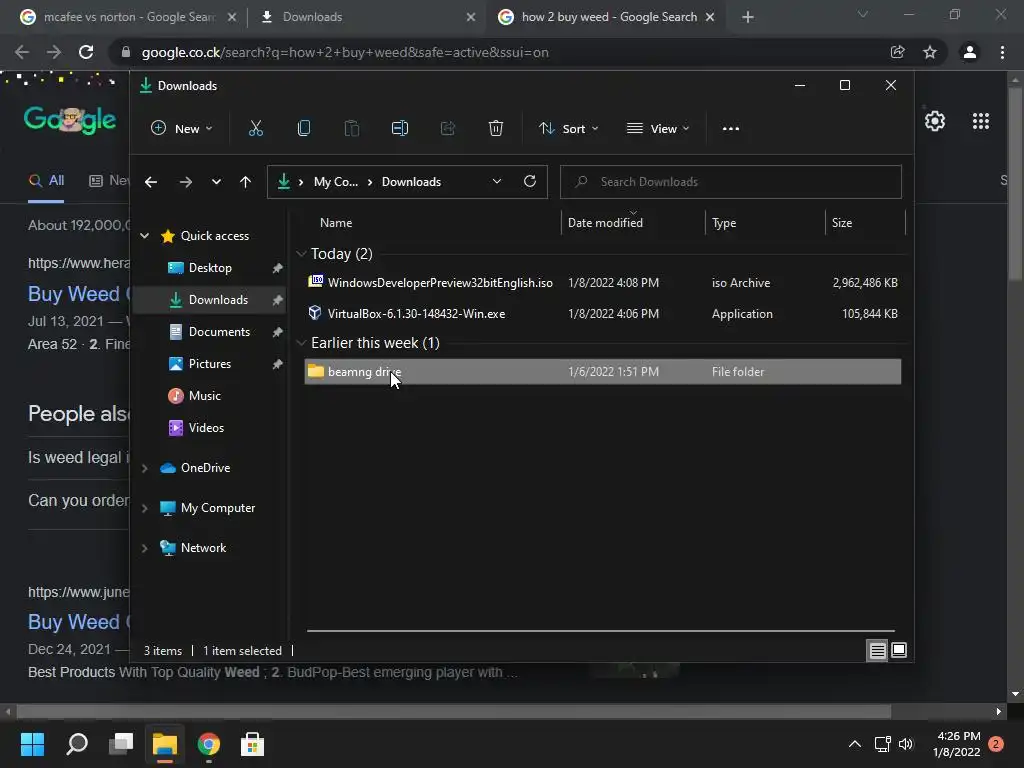Bookmark this page with star icon
This screenshot has width=1024, height=768.
pos(930,52)
